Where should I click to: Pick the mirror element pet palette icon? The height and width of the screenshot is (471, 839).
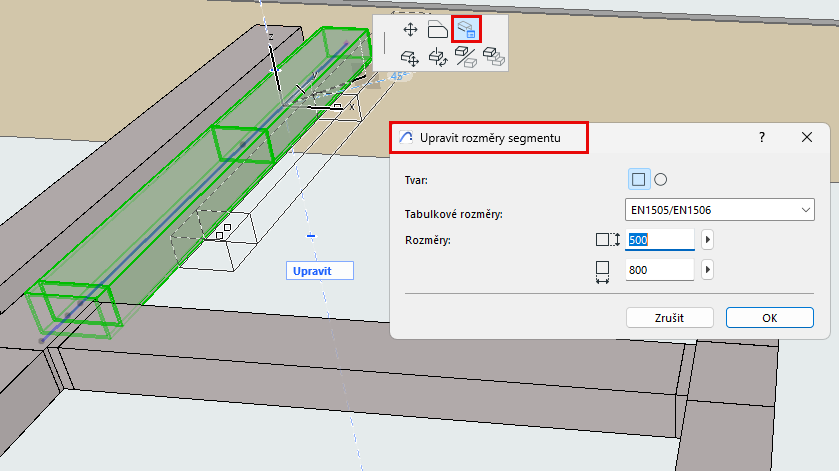point(466,57)
